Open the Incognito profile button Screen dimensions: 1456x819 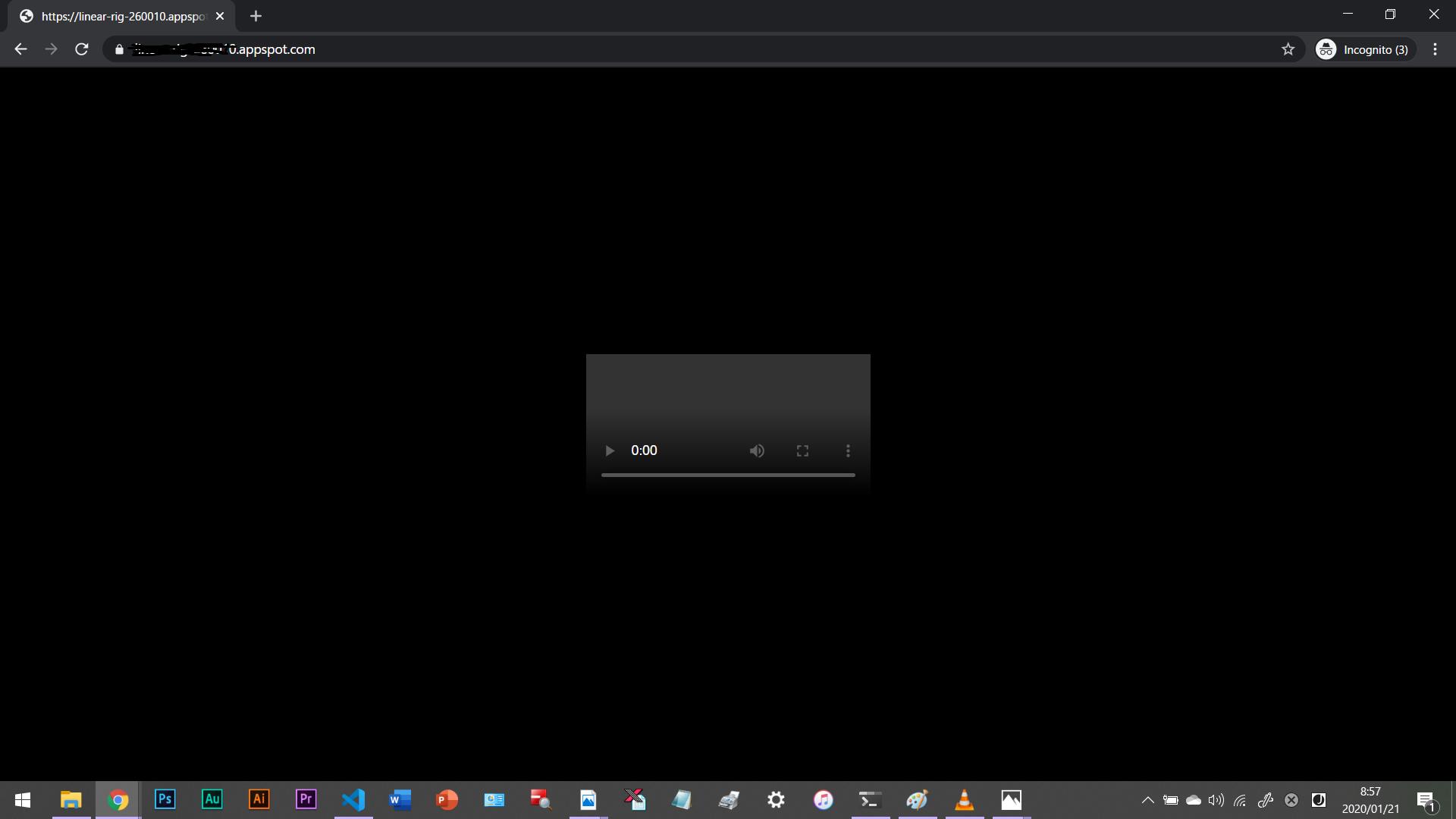pyautogui.click(x=1365, y=49)
